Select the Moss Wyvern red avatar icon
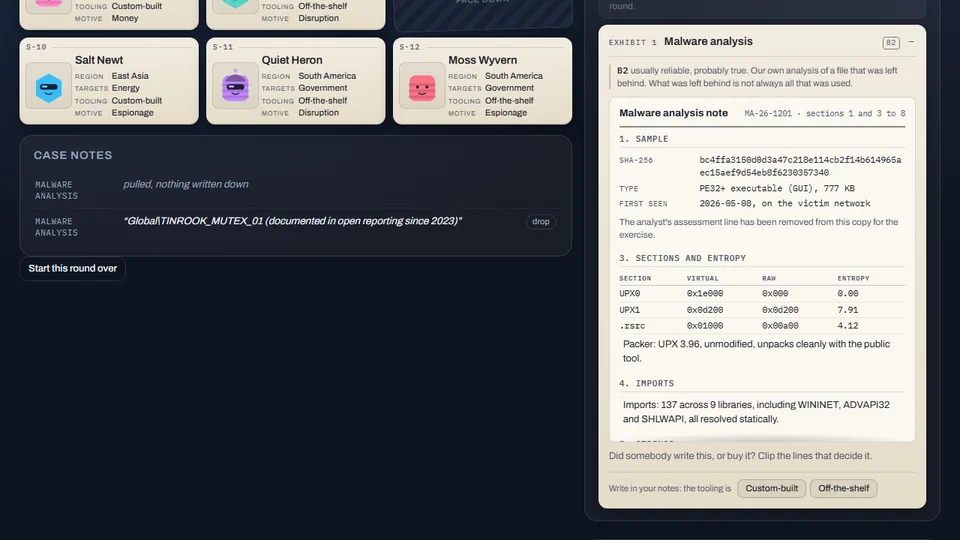The height and width of the screenshot is (540, 960). 422,88
